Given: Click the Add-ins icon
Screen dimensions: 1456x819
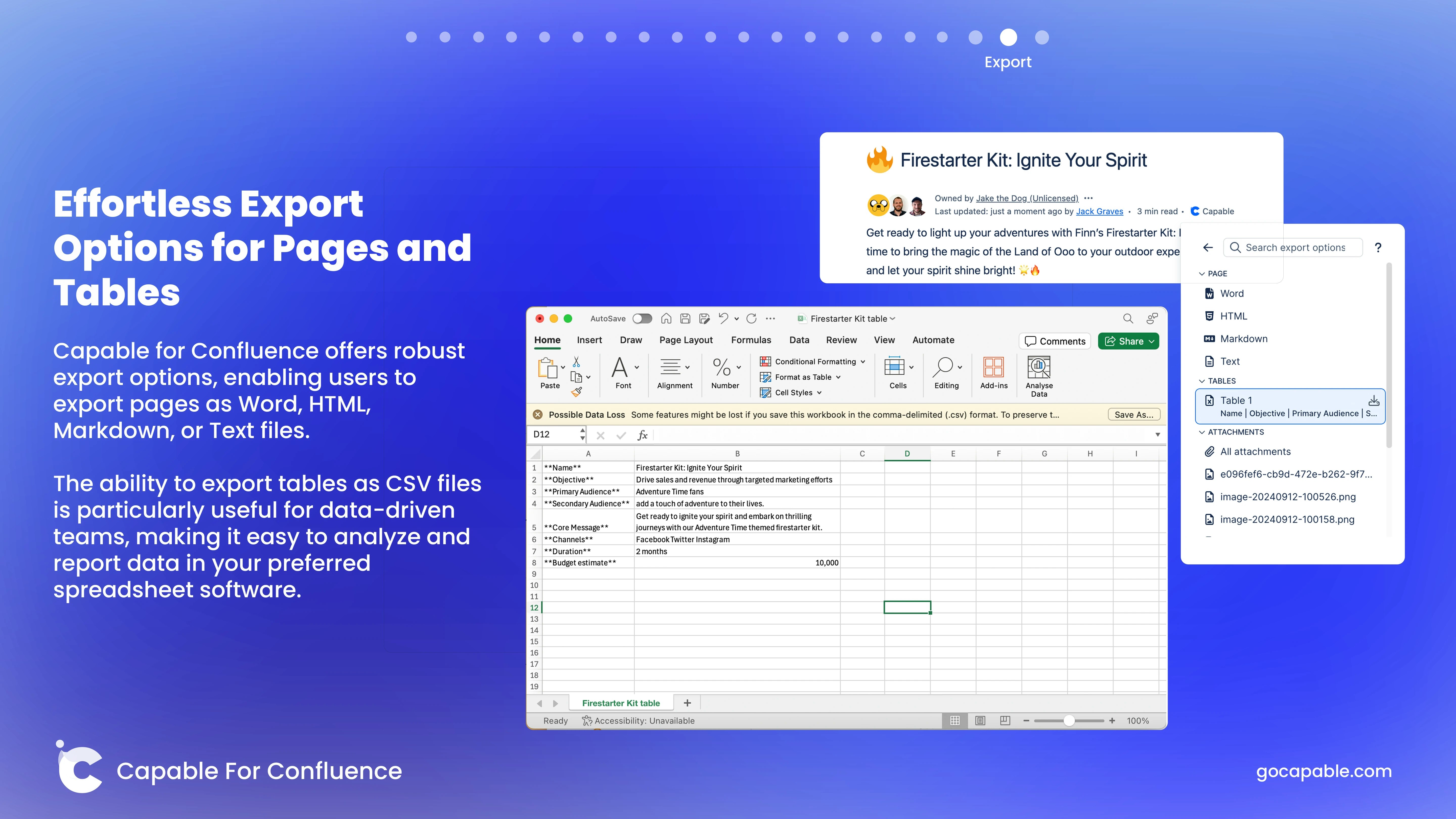Looking at the screenshot, I should (993, 367).
